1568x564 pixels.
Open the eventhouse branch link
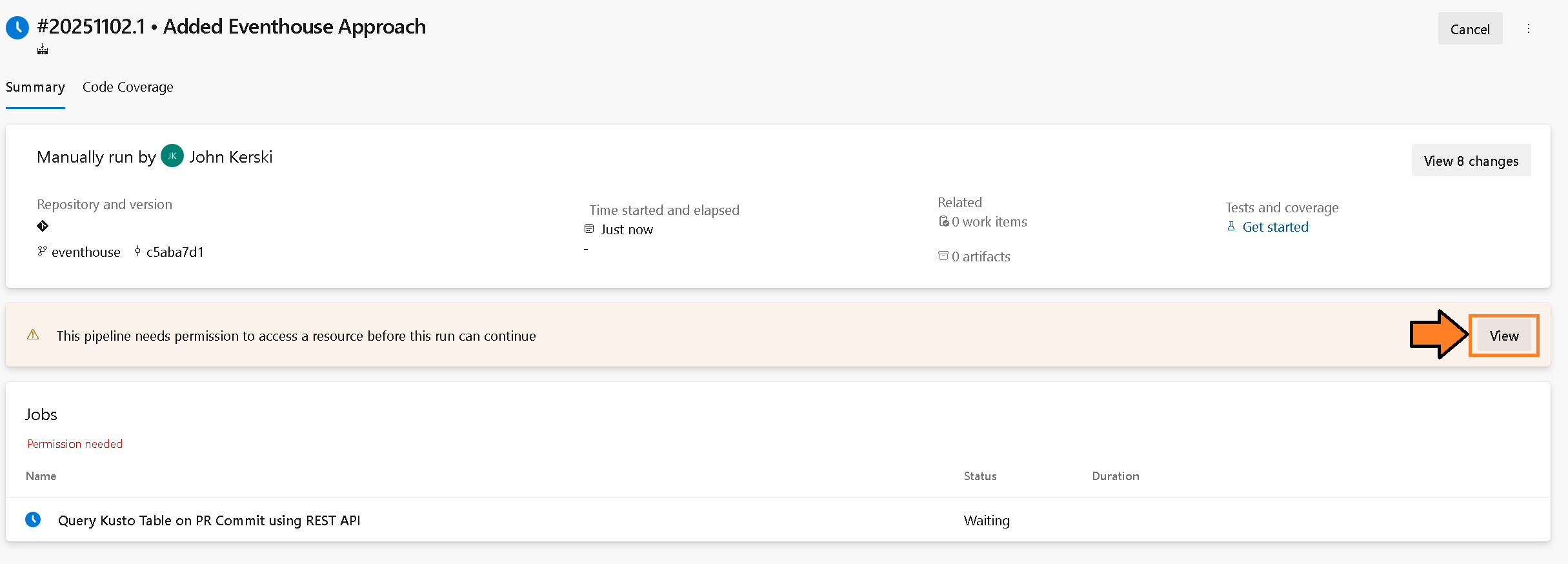[x=86, y=252]
